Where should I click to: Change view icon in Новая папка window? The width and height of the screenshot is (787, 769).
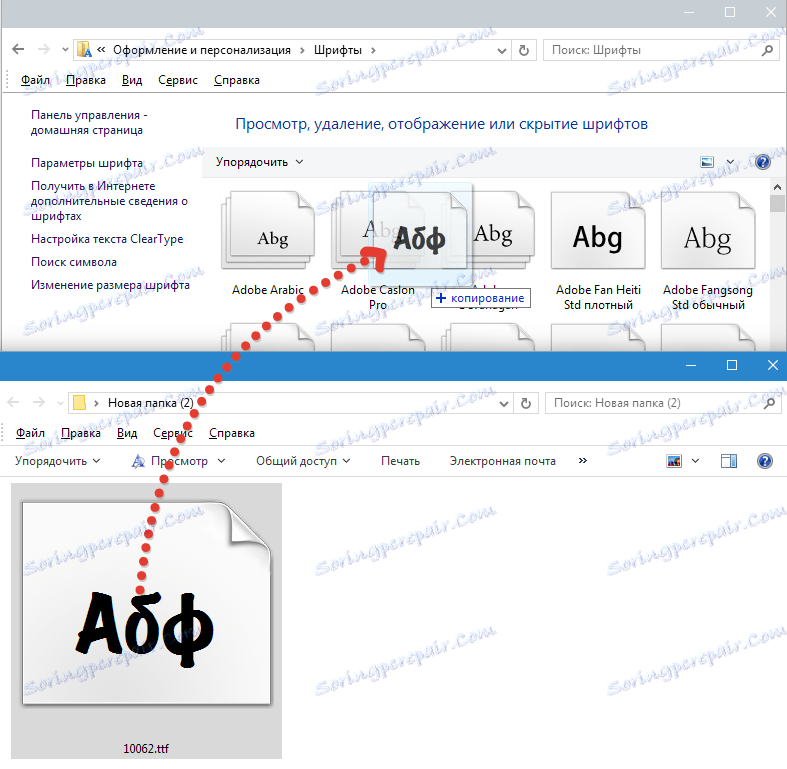(674, 461)
